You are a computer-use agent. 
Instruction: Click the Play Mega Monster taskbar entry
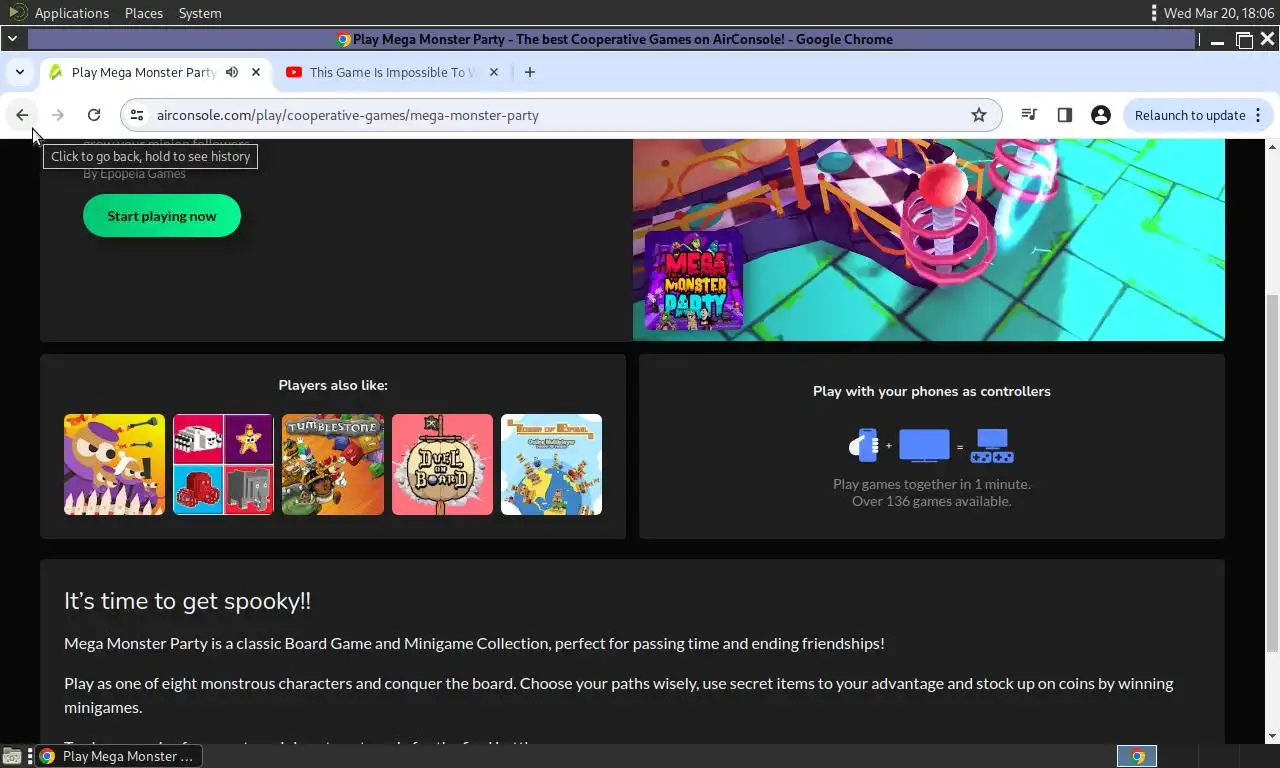[x=117, y=756]
